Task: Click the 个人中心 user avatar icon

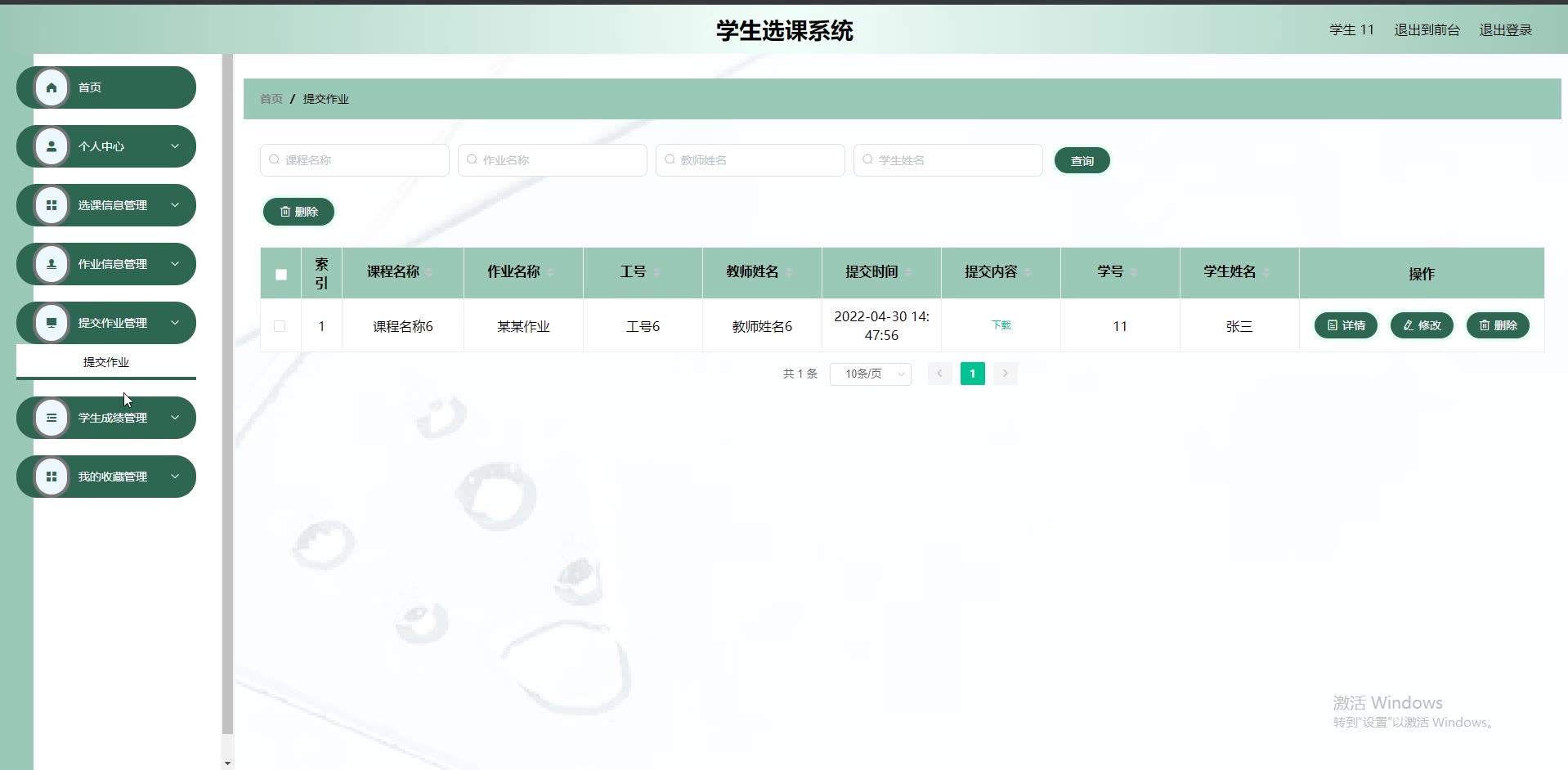Action: pyautogui.click(x=52, y=146)
